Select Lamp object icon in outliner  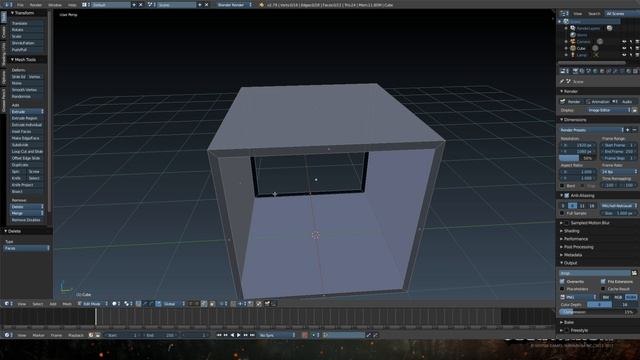pos(573,55)
